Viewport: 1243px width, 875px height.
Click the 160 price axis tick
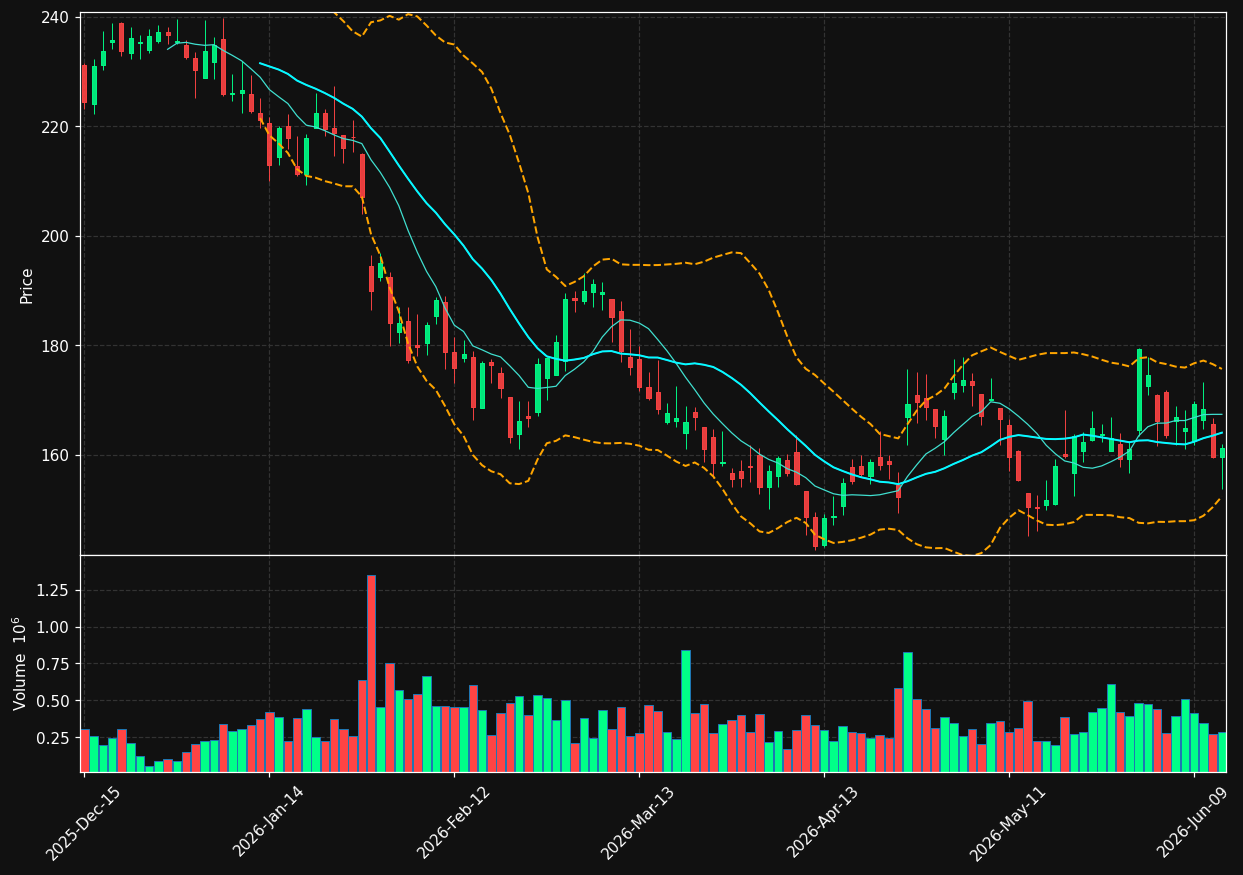(55, 455)
